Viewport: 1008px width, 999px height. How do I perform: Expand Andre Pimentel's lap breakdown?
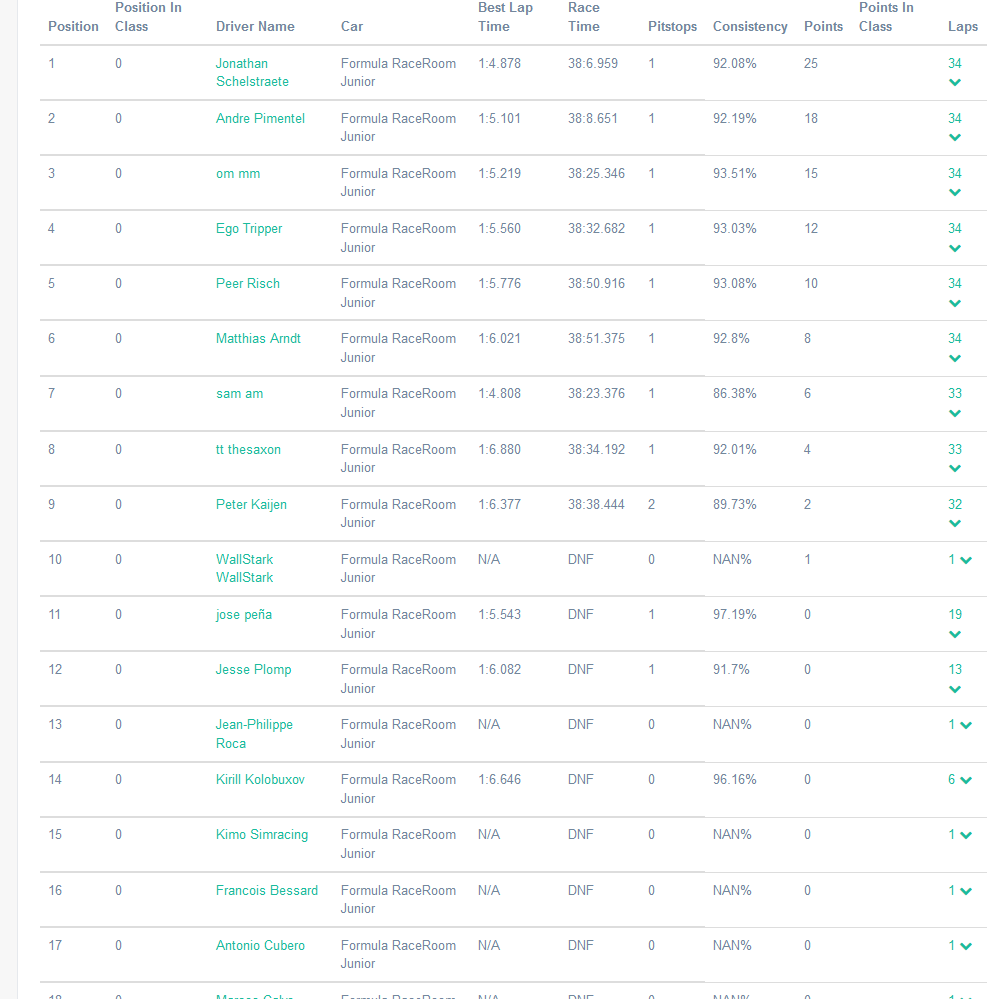tap(955, 137)
